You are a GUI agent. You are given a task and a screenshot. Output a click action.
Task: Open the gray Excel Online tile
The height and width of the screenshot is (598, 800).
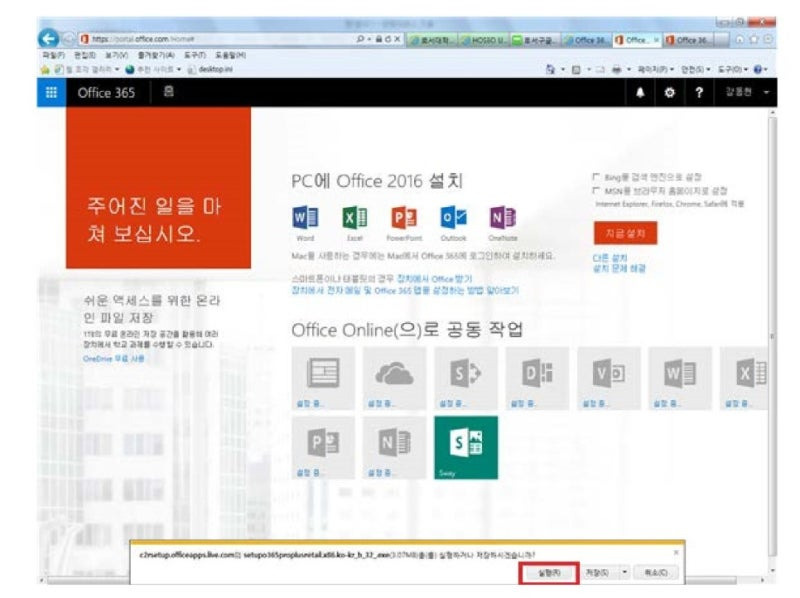pyautogui.click(x=744, y=378)
